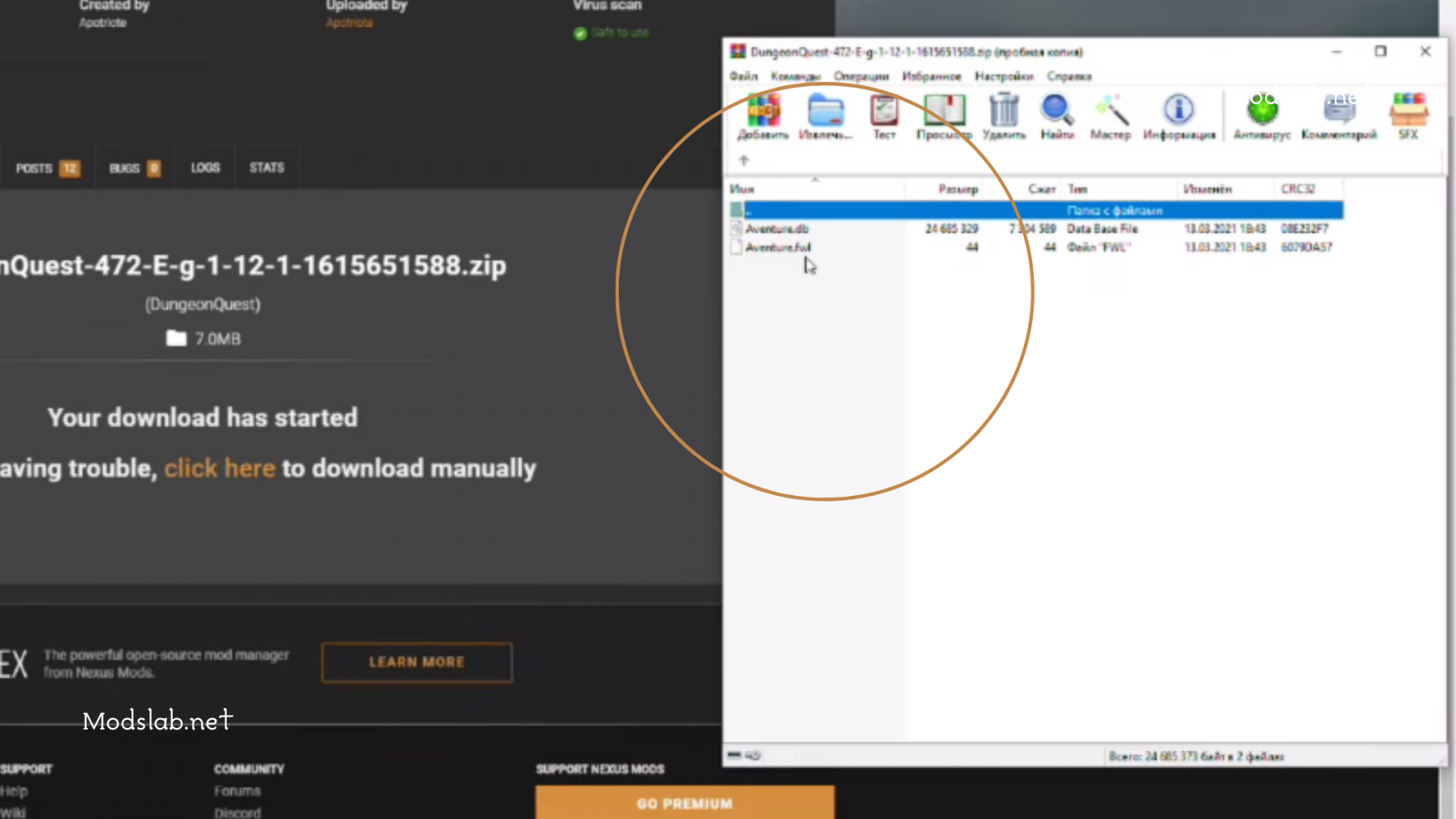This screenshot has width=1456, height=819.
Task: Sort by the Сжат column header
Action: click(x=1041, y=188)
